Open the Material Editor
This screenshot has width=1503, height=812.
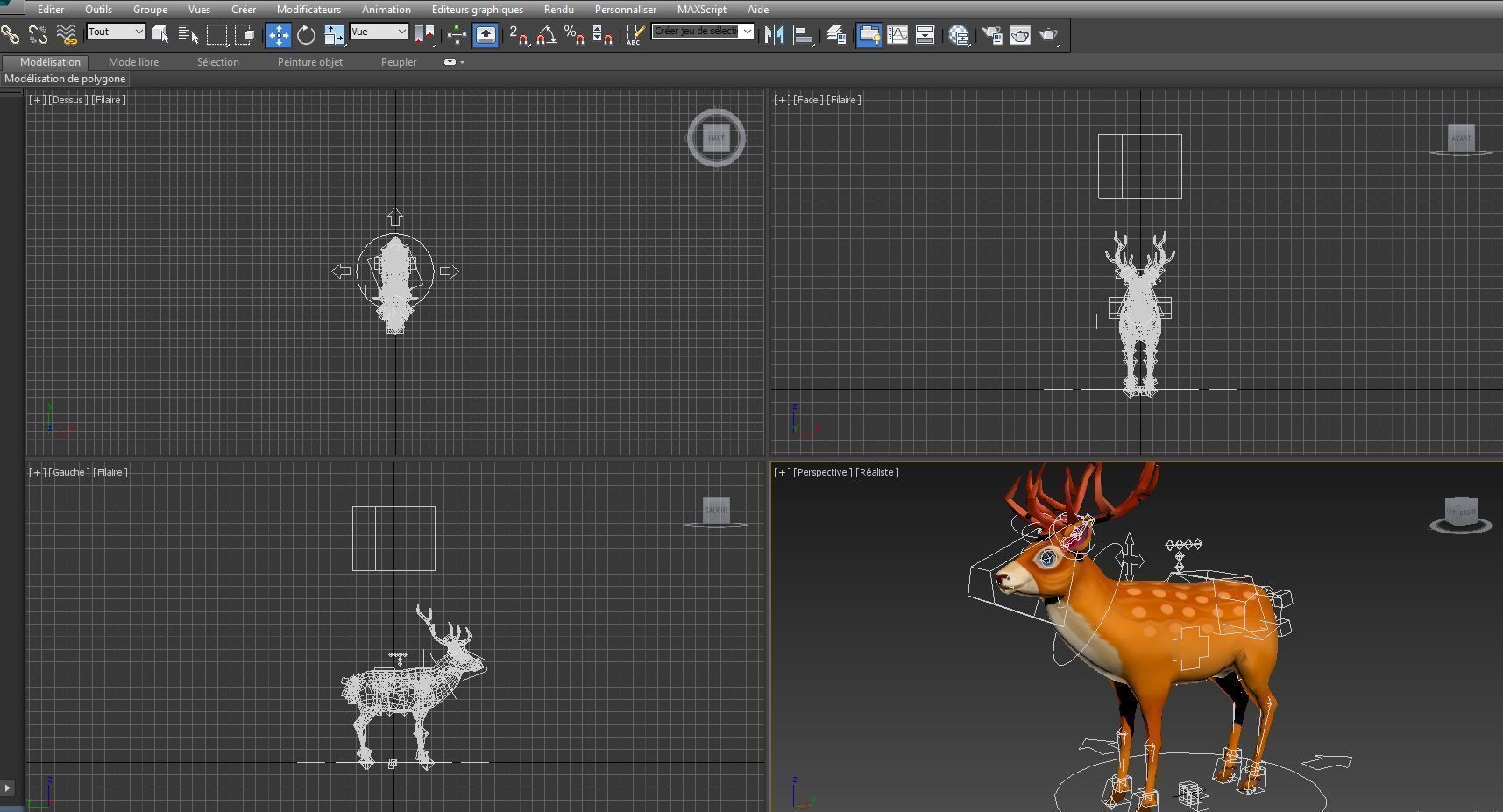pos(959,35)
